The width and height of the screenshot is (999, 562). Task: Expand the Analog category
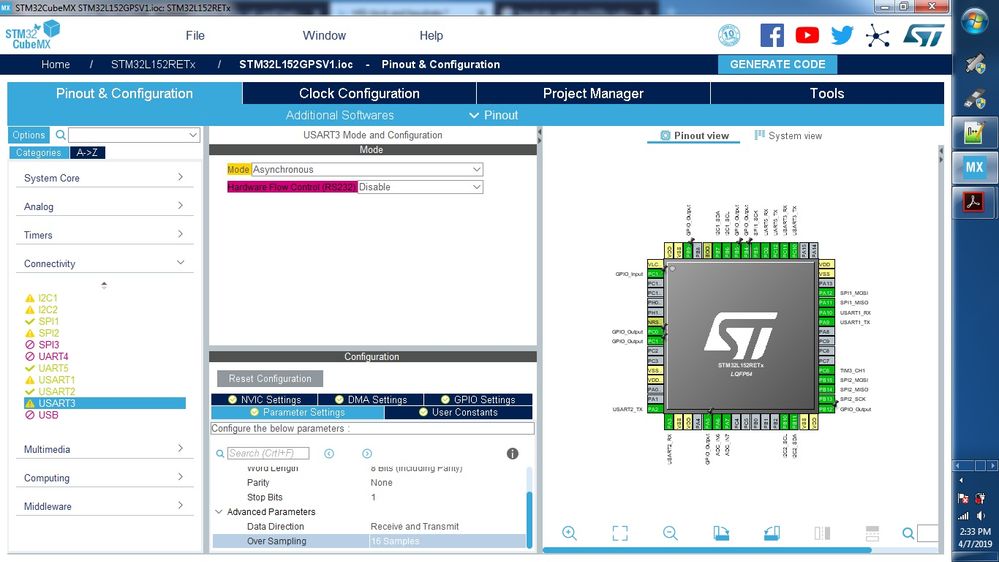pos(104,206)
